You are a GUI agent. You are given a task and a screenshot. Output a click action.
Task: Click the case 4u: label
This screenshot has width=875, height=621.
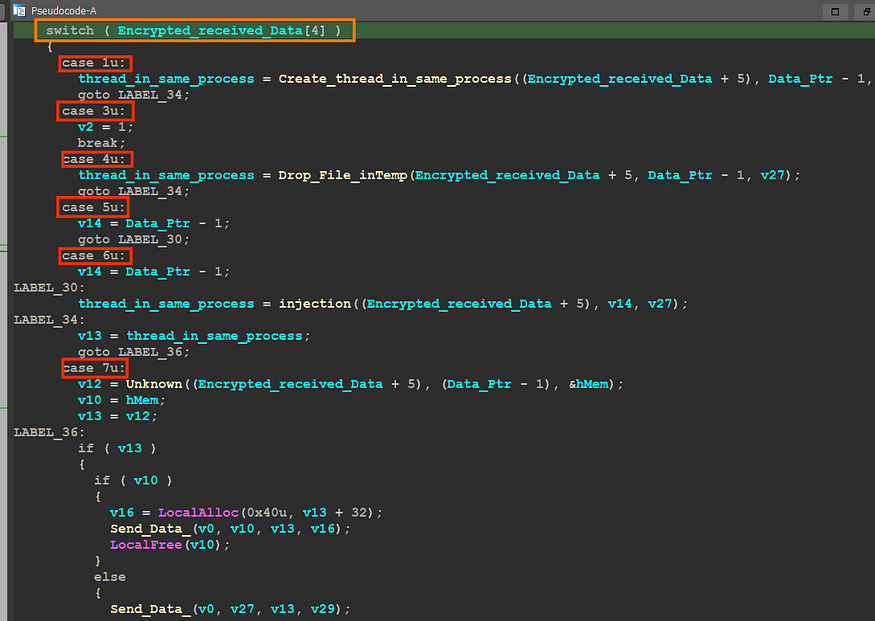[94, 159]
